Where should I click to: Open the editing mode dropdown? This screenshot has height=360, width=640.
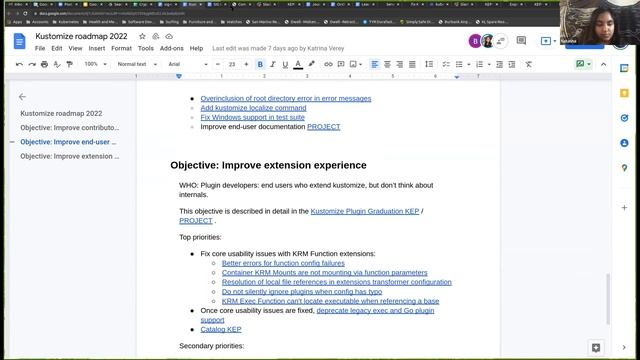(584, 64)
